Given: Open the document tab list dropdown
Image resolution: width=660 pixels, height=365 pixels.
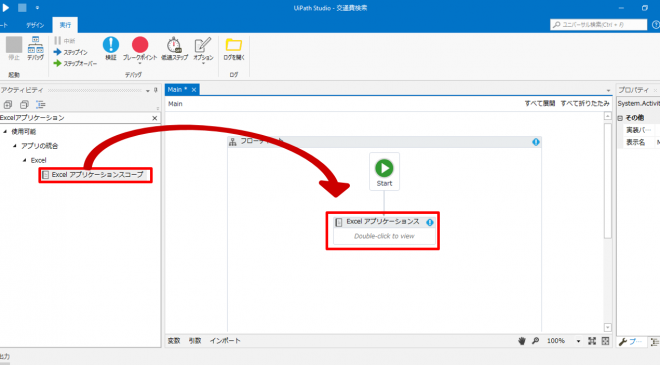Looking at the screenshot, I should click(608, 91).
